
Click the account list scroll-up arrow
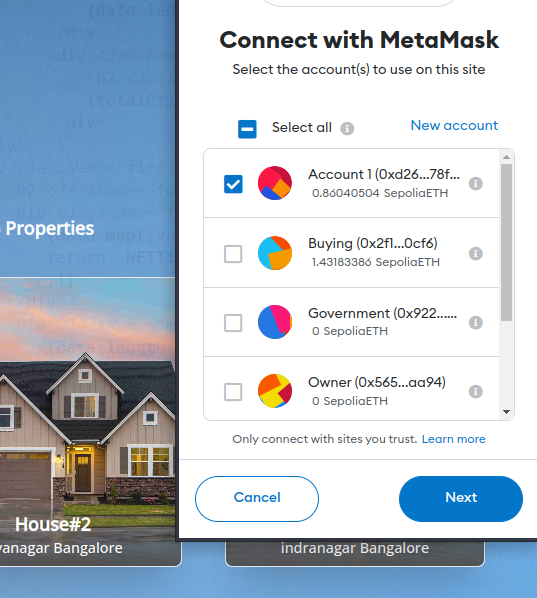click(506, 157)
